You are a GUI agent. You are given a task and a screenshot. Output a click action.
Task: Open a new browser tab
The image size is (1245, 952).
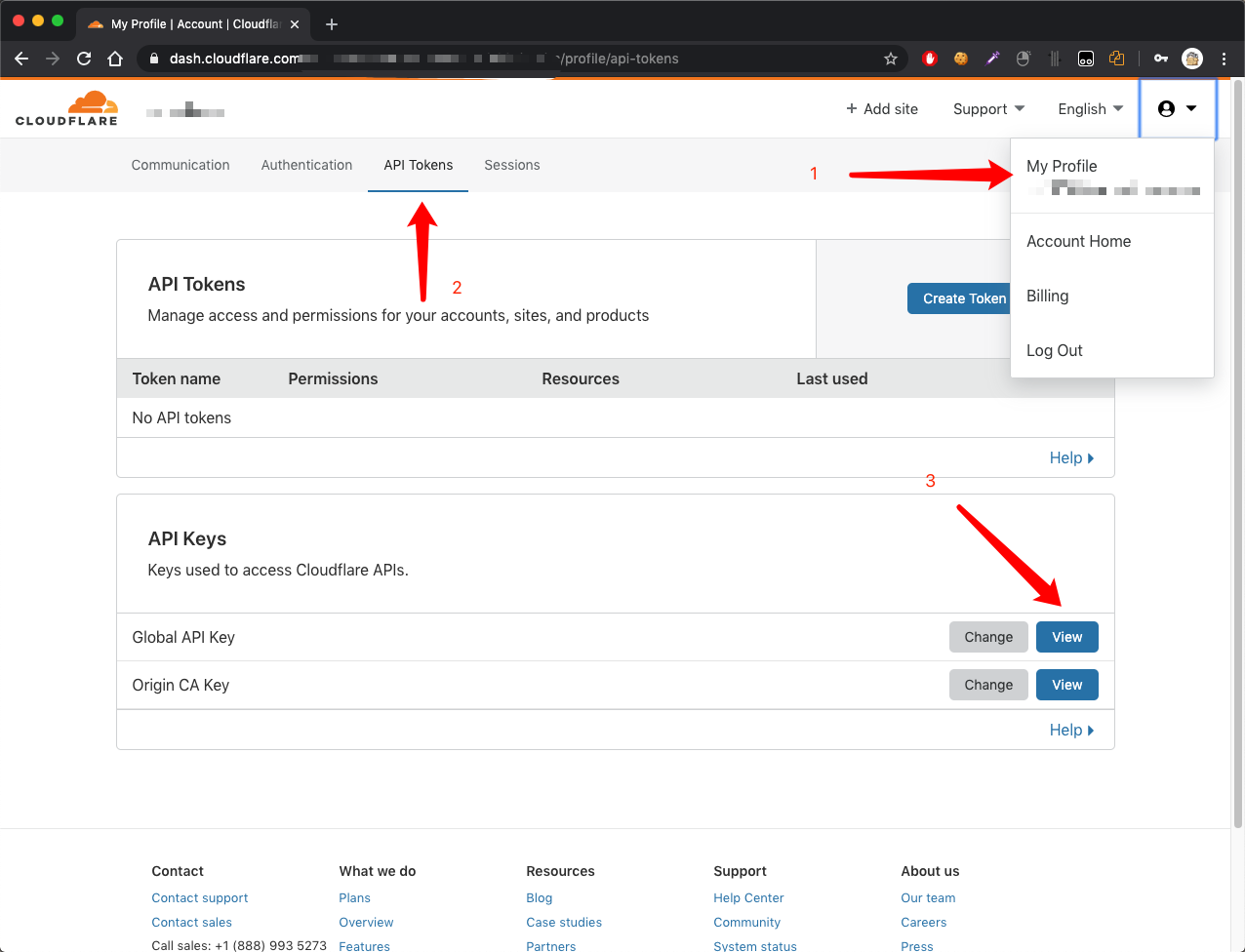pyautogui.click(x=332, y=24)
